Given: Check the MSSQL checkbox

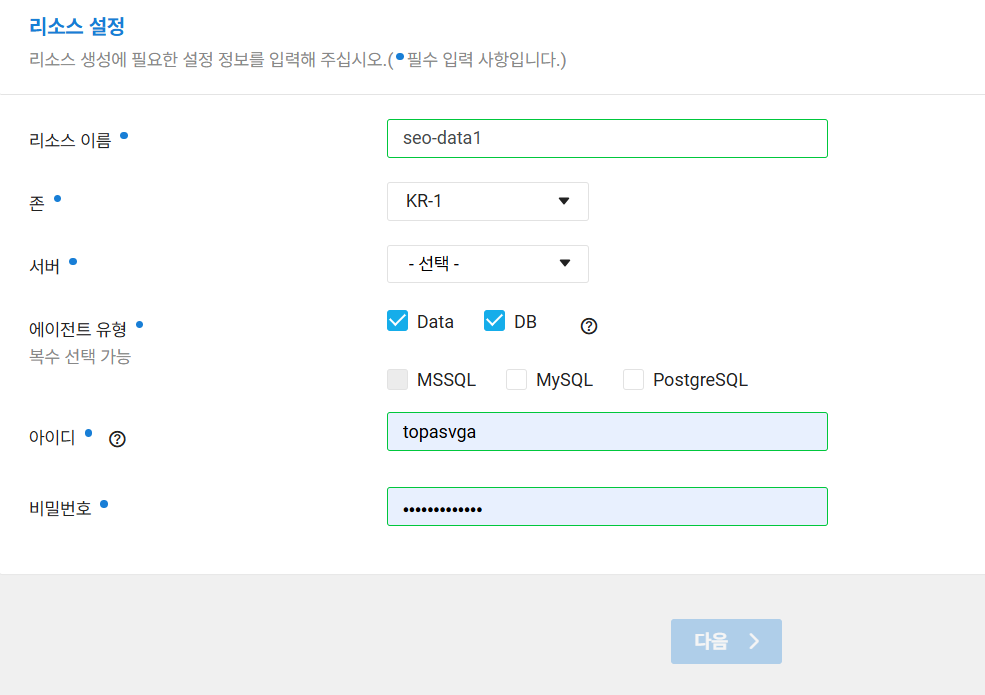Looking at the screenshot, I should [x=398, y=380].
